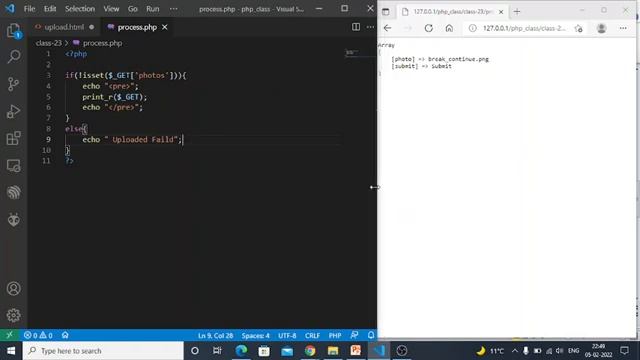Switch to the upload.html tab
This screenshot has height=360, width=640.
pyautogui.click(x=64, y=27)
